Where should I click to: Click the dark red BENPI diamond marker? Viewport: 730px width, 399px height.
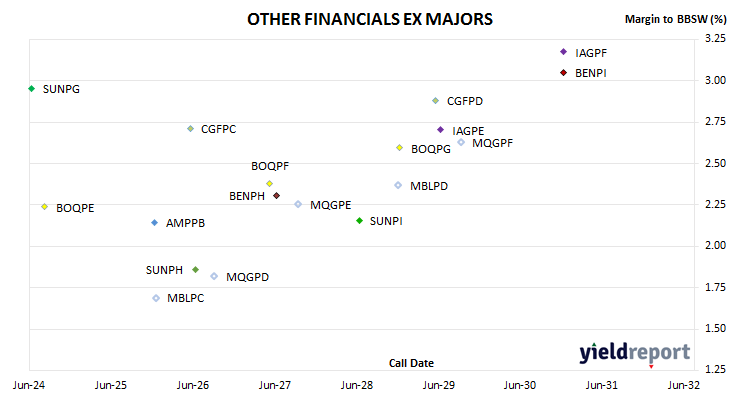pyautogui.click(x=563, y=73)
